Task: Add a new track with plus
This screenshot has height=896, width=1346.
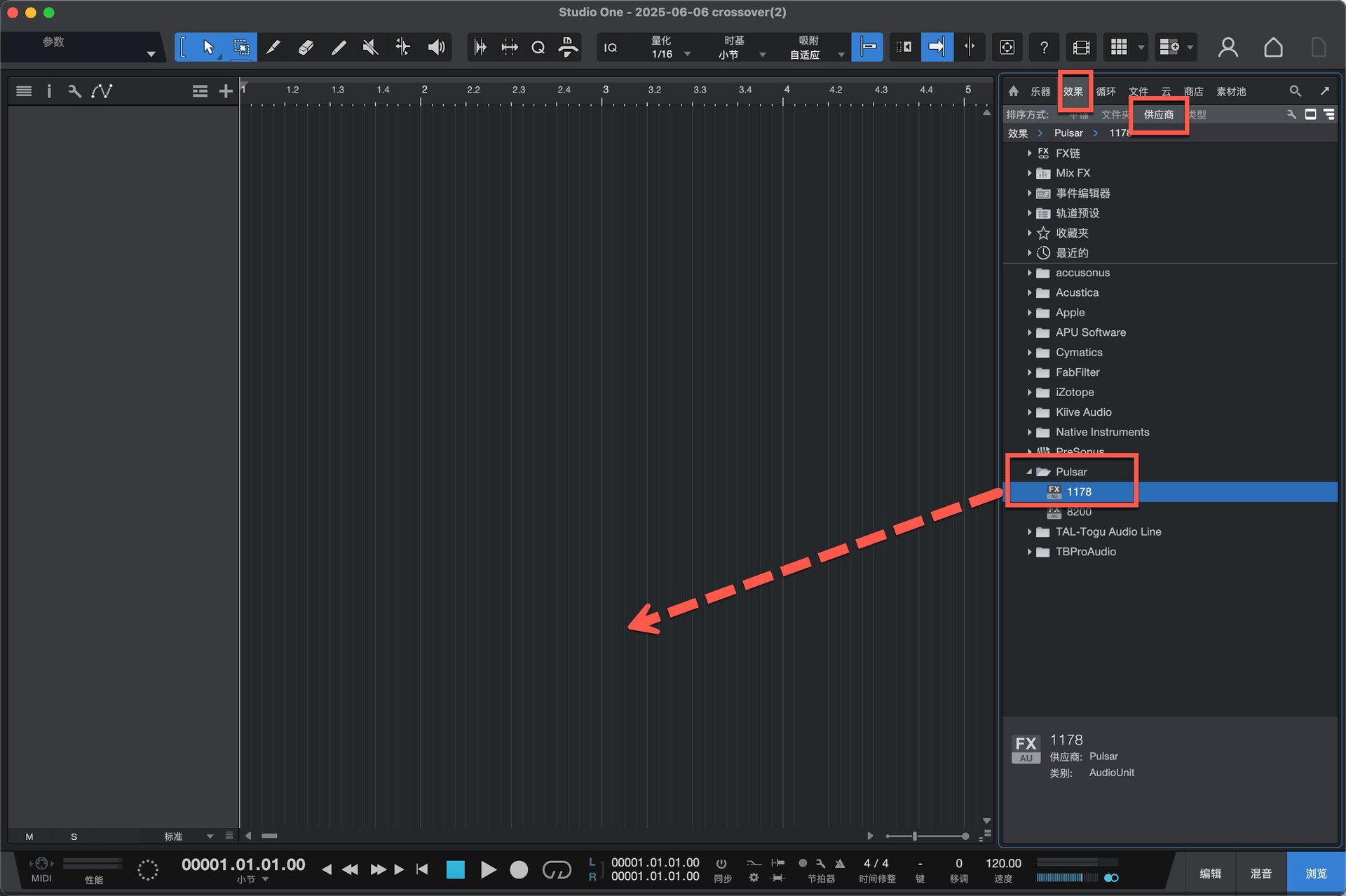Action: (226, 91)
